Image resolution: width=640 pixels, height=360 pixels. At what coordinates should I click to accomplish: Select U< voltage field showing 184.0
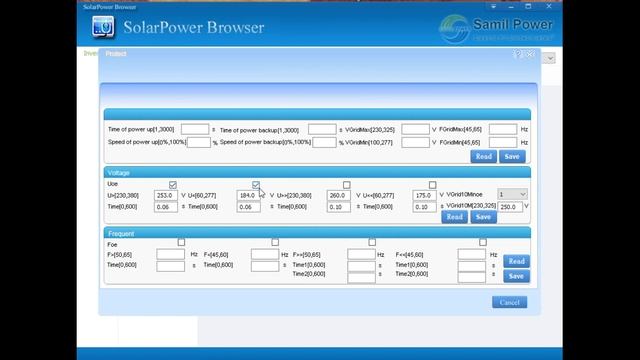[249, 196]
